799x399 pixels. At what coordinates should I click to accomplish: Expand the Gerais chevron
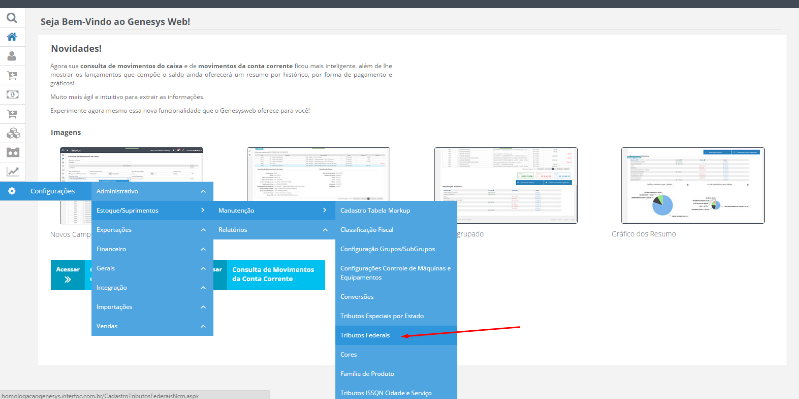coord(203,269)
